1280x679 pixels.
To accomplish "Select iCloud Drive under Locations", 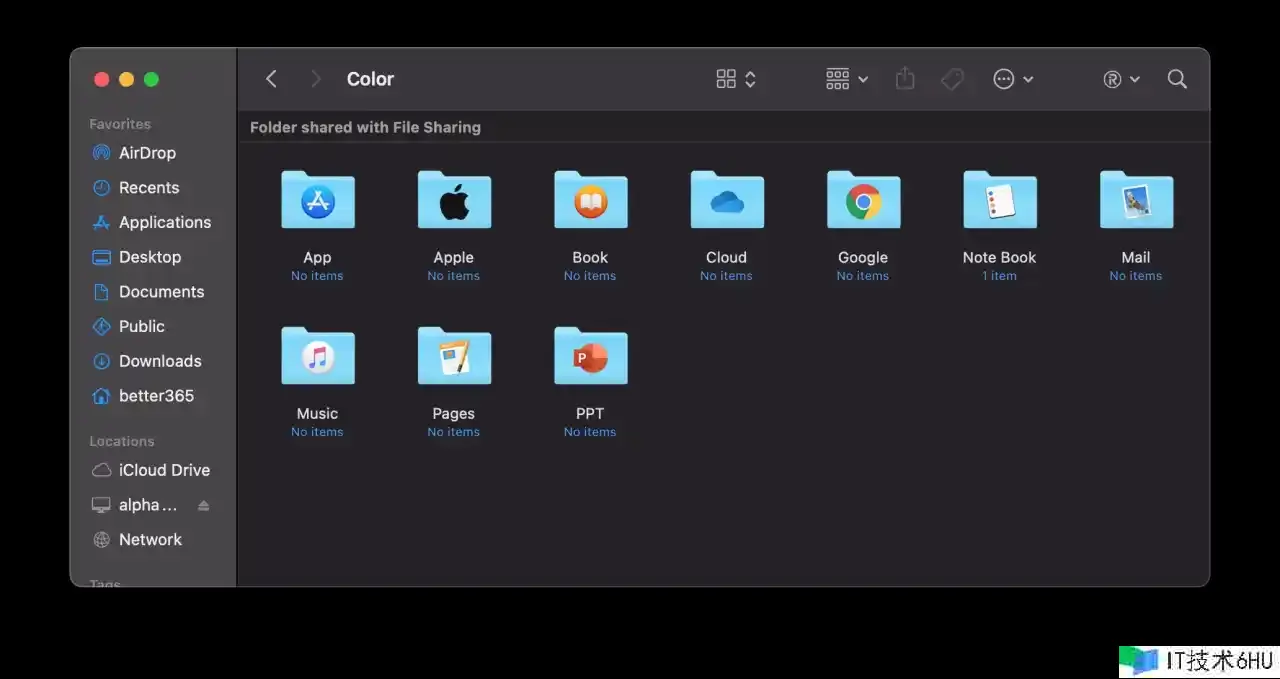I will (x=164, y=470).
